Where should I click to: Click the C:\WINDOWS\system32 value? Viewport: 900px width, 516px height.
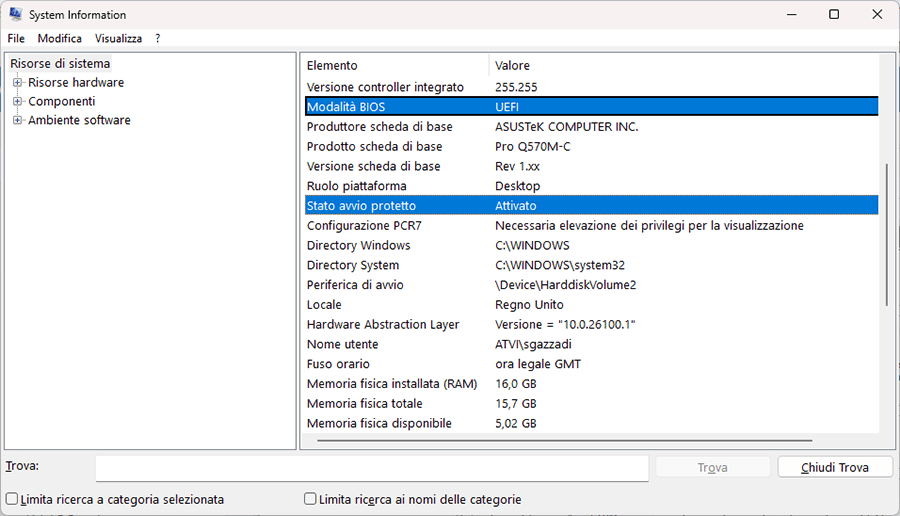pyautogui.click(x=560, y=265)
